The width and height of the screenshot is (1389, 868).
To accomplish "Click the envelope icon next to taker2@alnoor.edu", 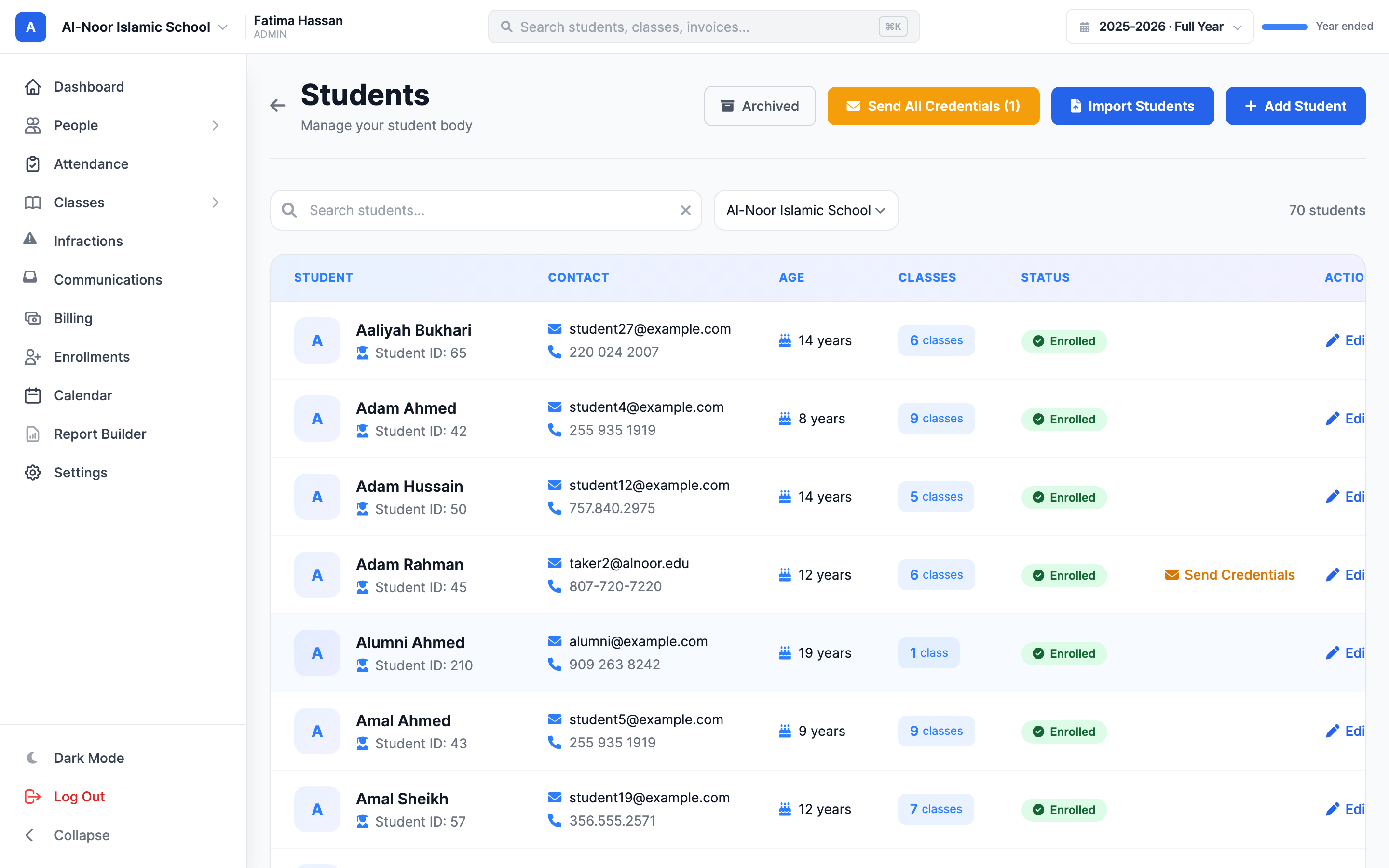I will (x=555, y=563).
